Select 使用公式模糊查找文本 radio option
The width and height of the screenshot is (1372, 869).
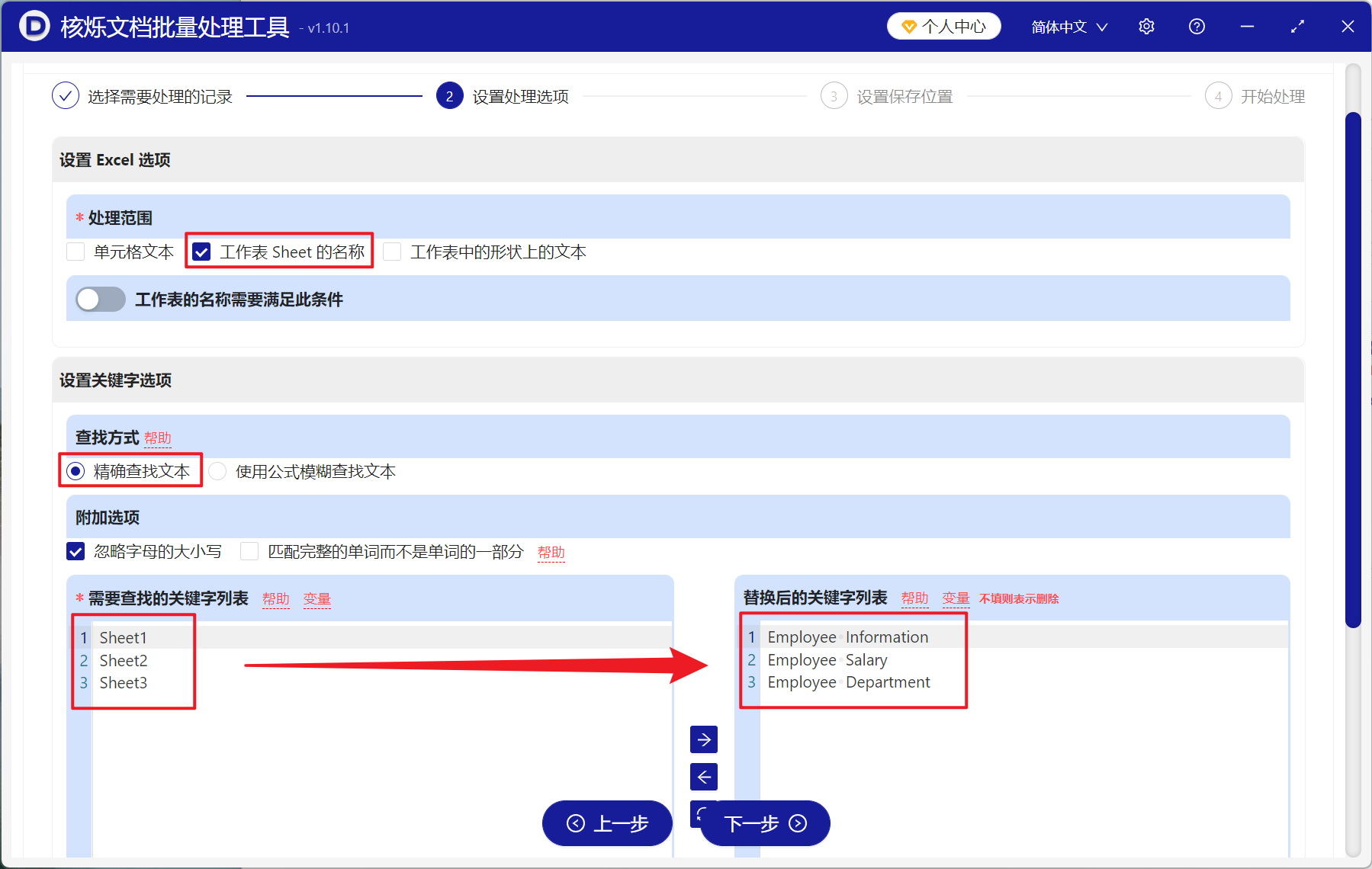(x=217, y=471)
